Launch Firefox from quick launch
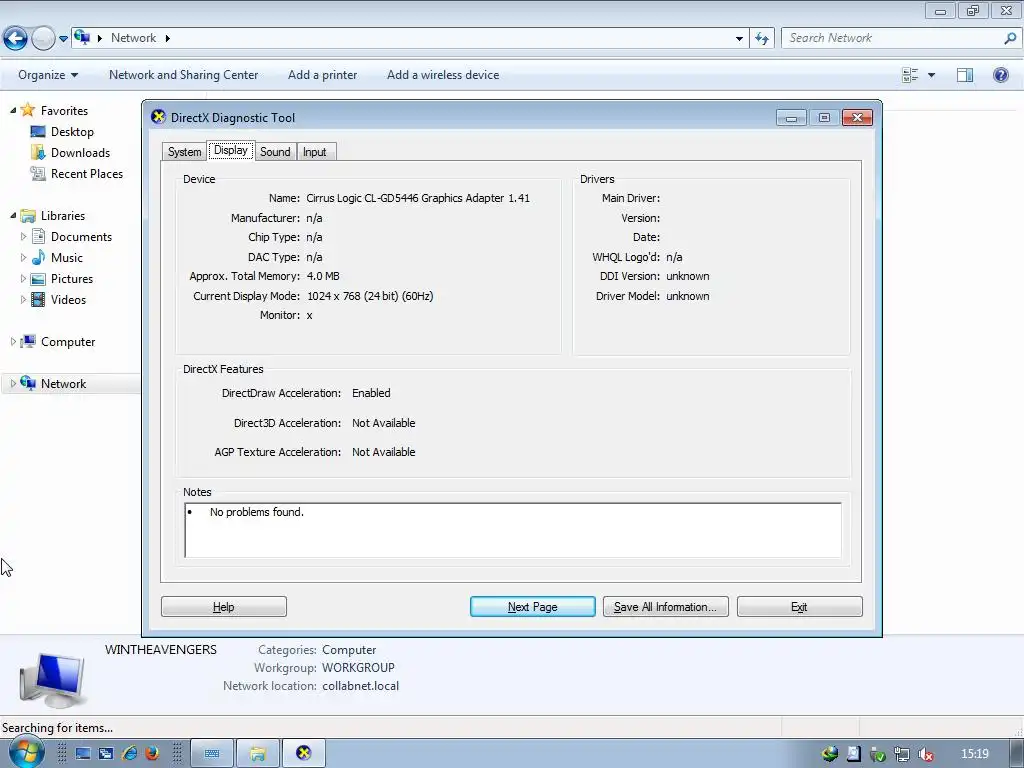The width and height of the screenshot is (1024, 768). pos(152,754)
